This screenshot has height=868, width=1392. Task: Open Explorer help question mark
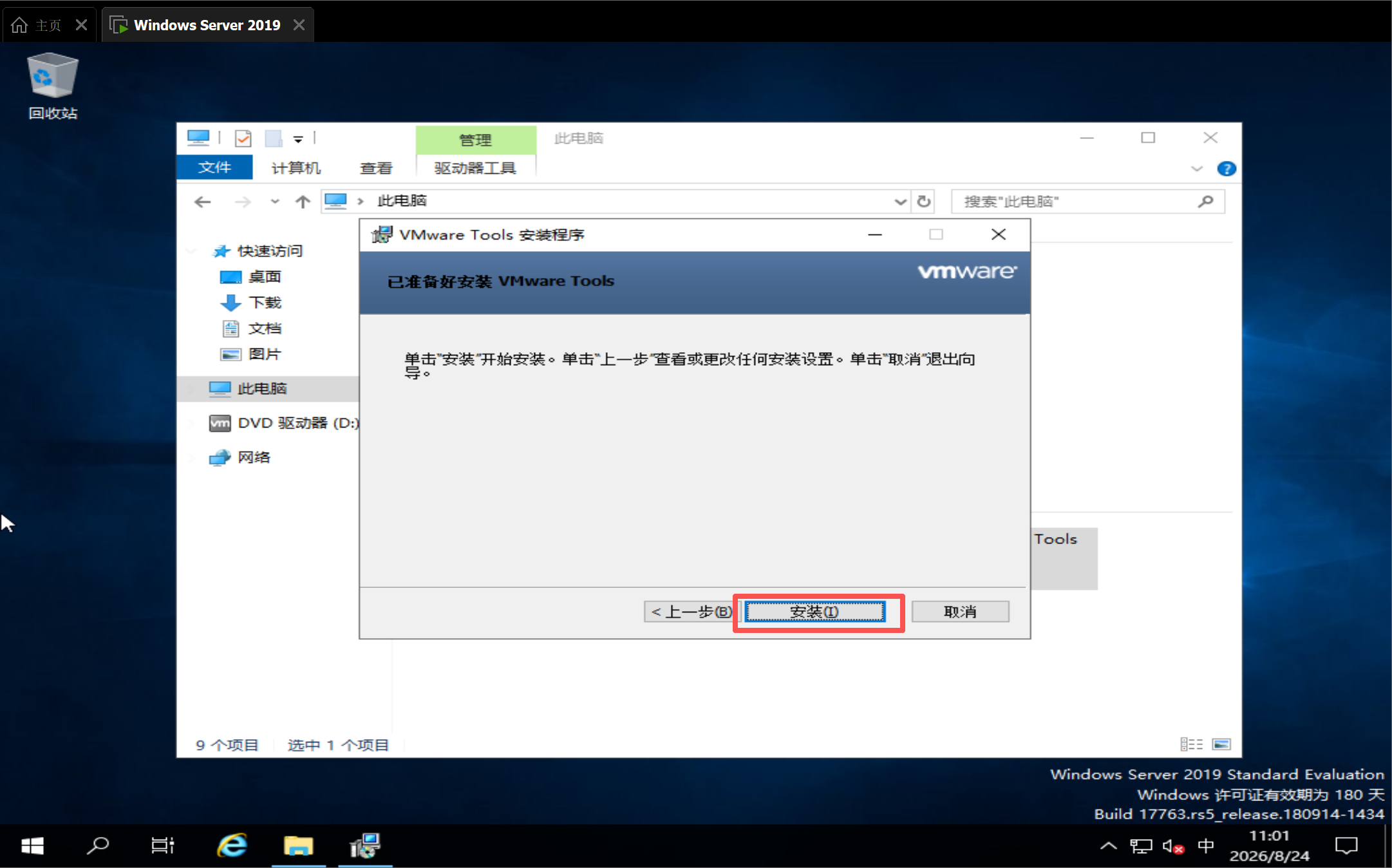1227,169
